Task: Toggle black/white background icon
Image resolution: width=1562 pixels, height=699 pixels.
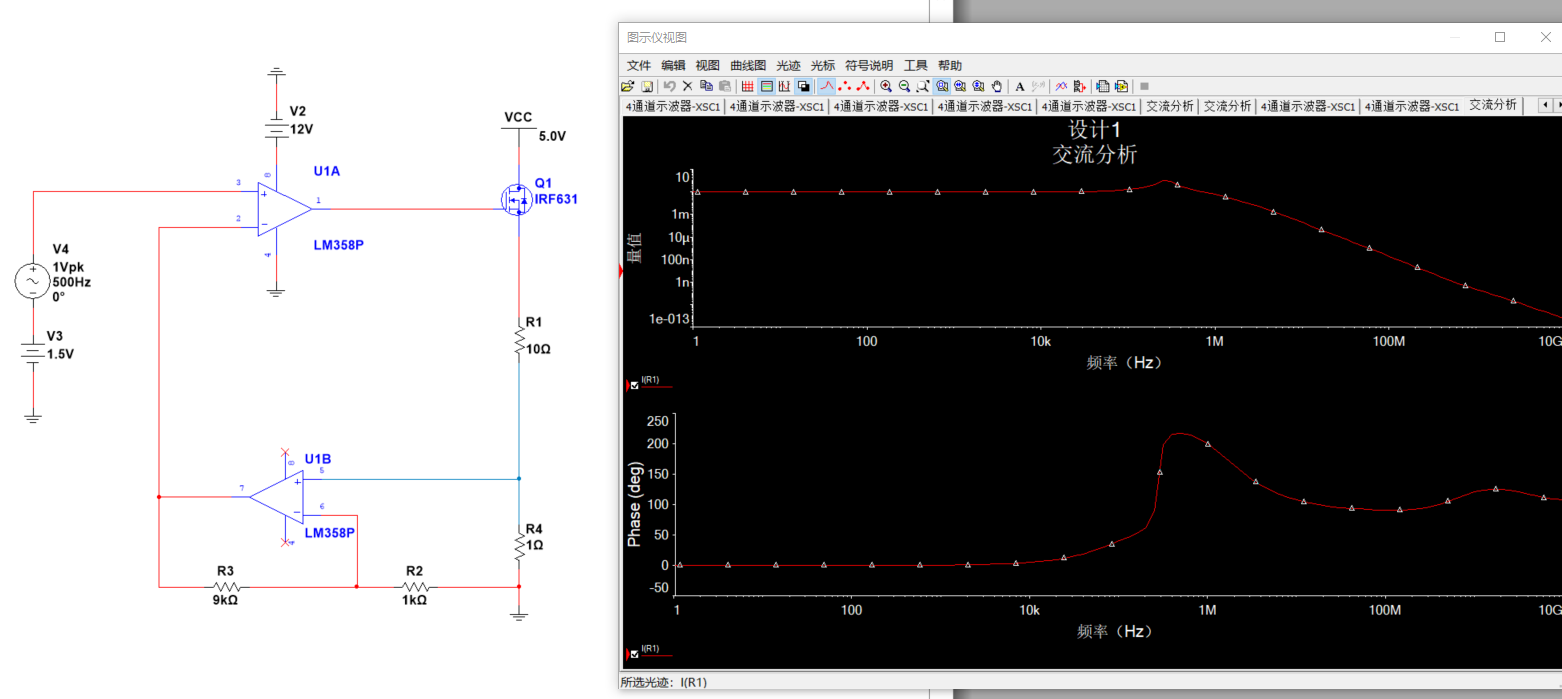Action: tap(803, 86)
